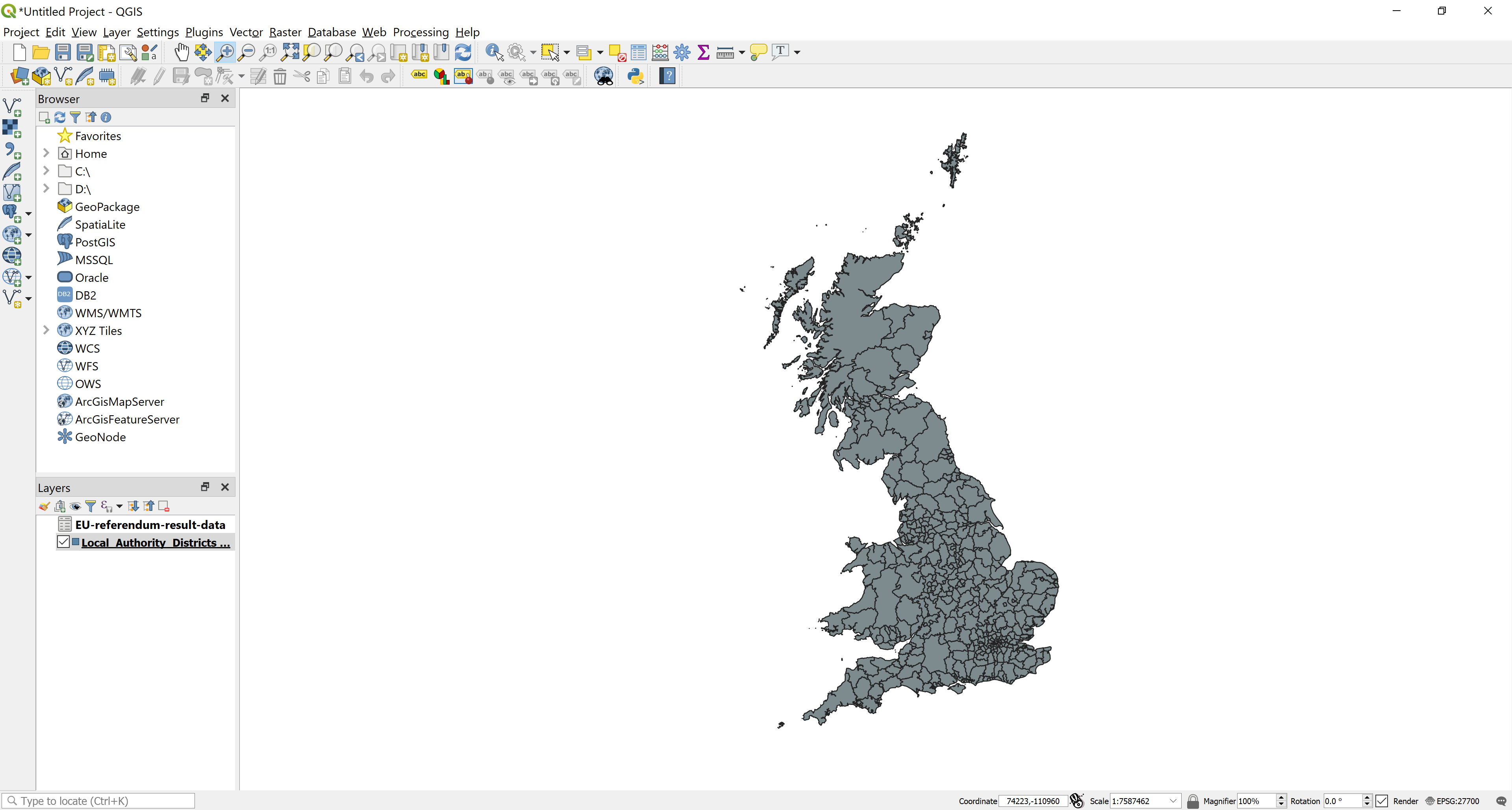Viewport: 1512px width, 810px height.
Task: Open the Python Console
Action: [x=635, y=76]
